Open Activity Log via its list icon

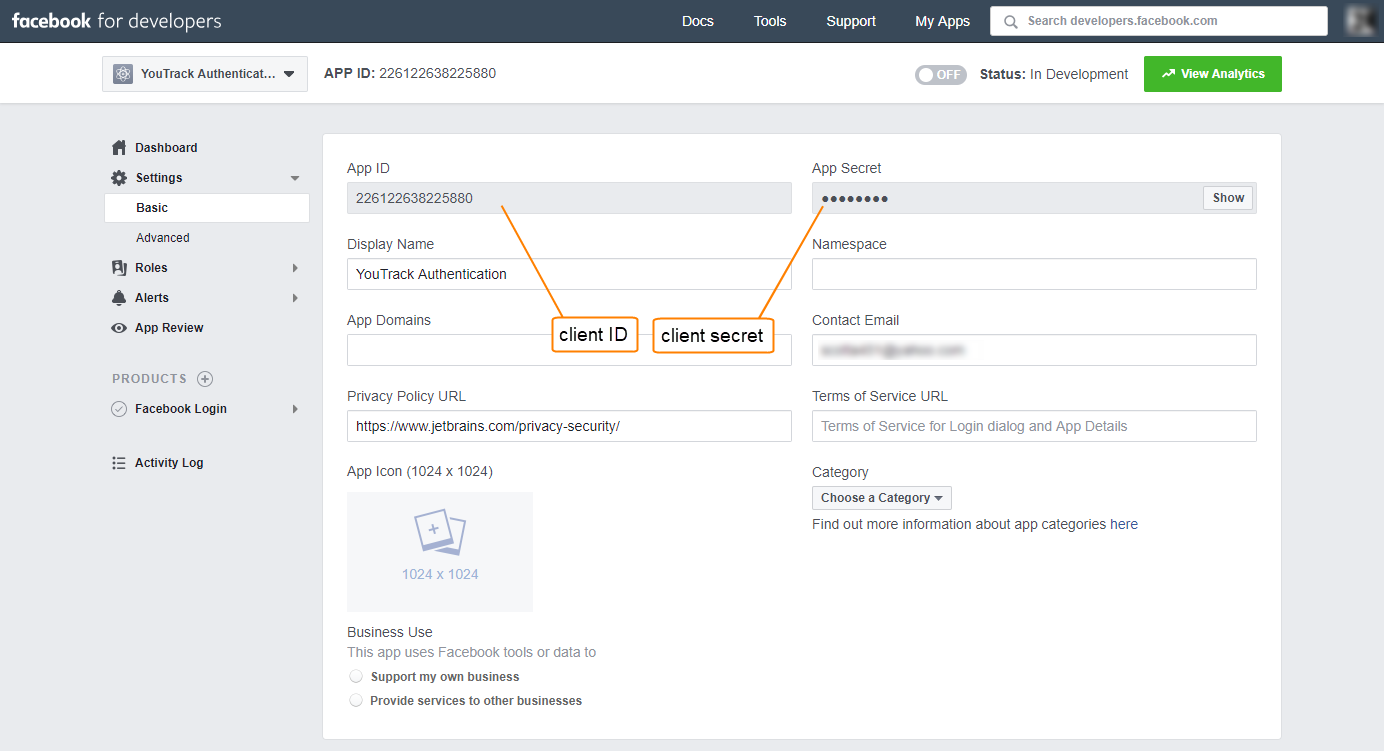(x=118, y=462)
